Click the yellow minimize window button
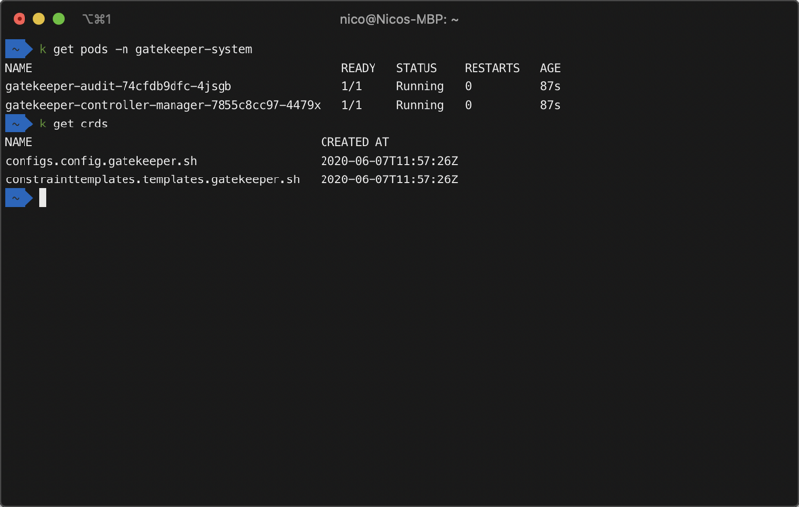Screen dimensions: 799x507 (x=39, y=19)
